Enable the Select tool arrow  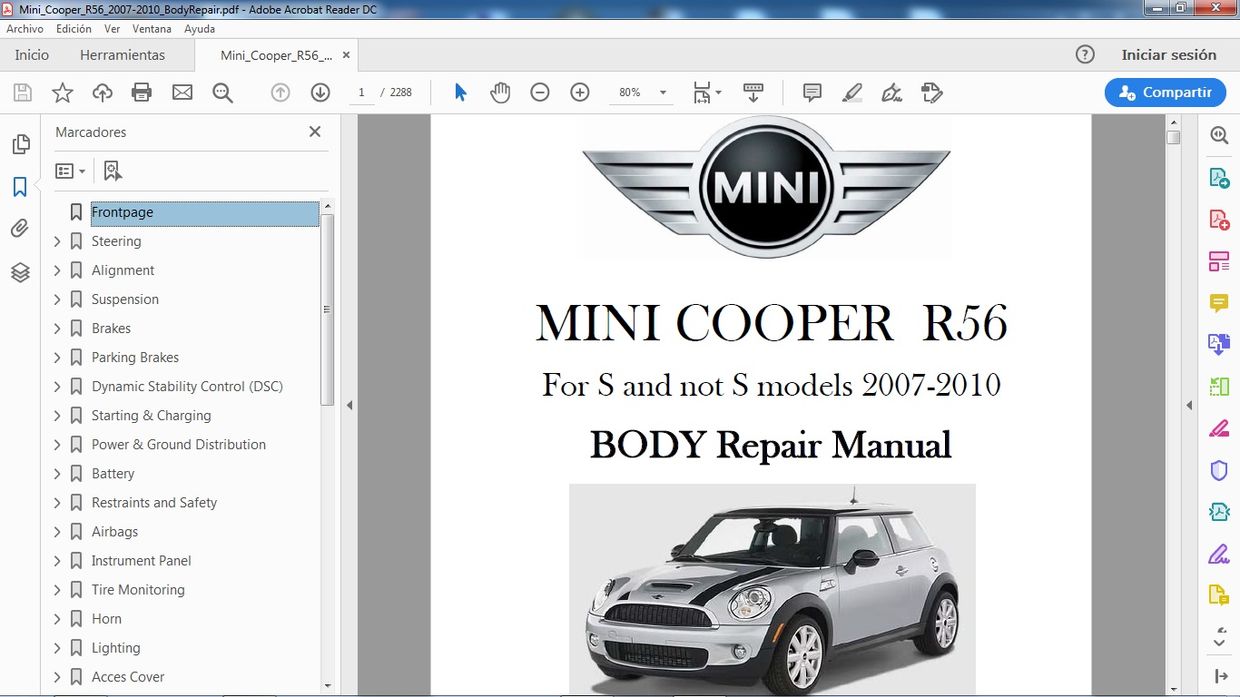(460, 92)
